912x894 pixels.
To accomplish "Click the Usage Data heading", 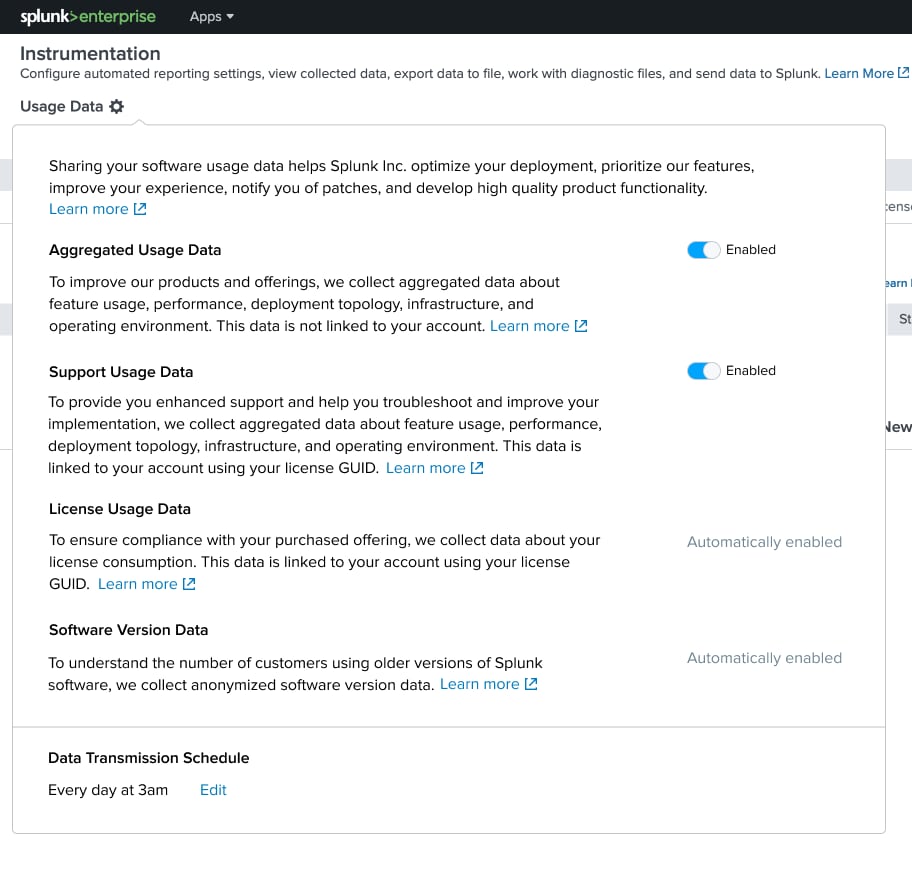I will click(x=62, y=106).
